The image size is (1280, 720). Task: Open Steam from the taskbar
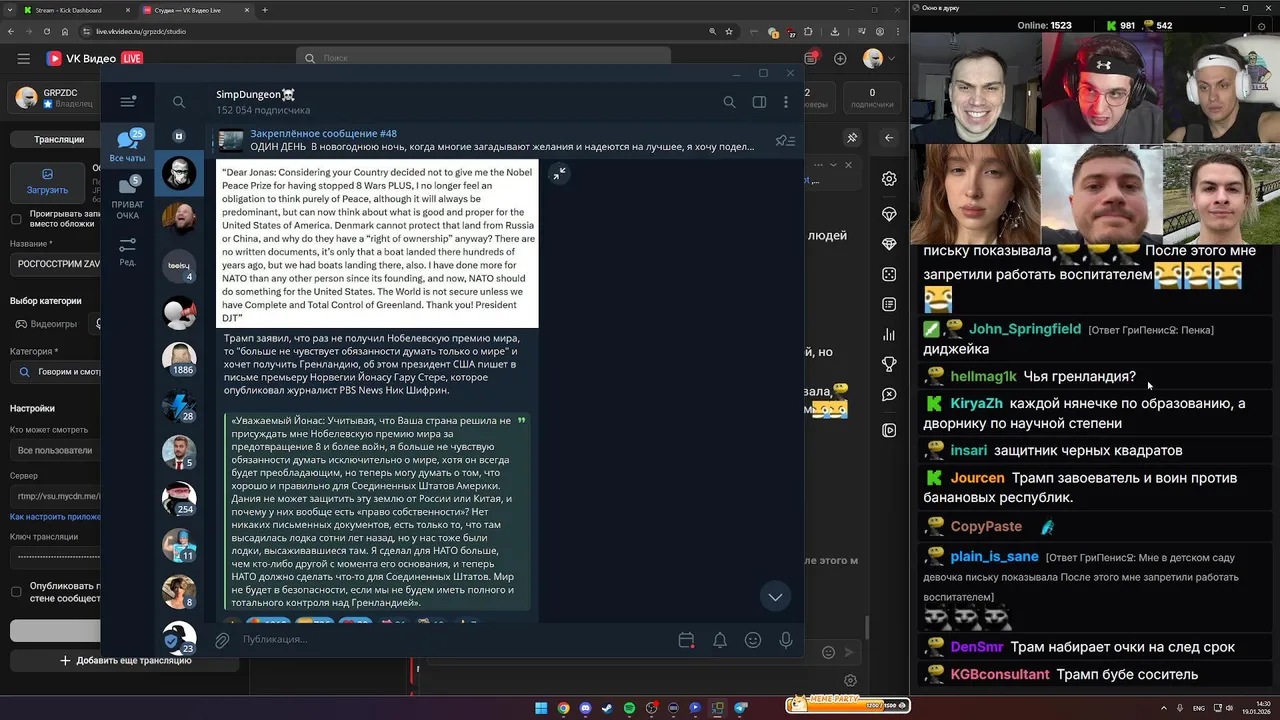tap(607, 708)
